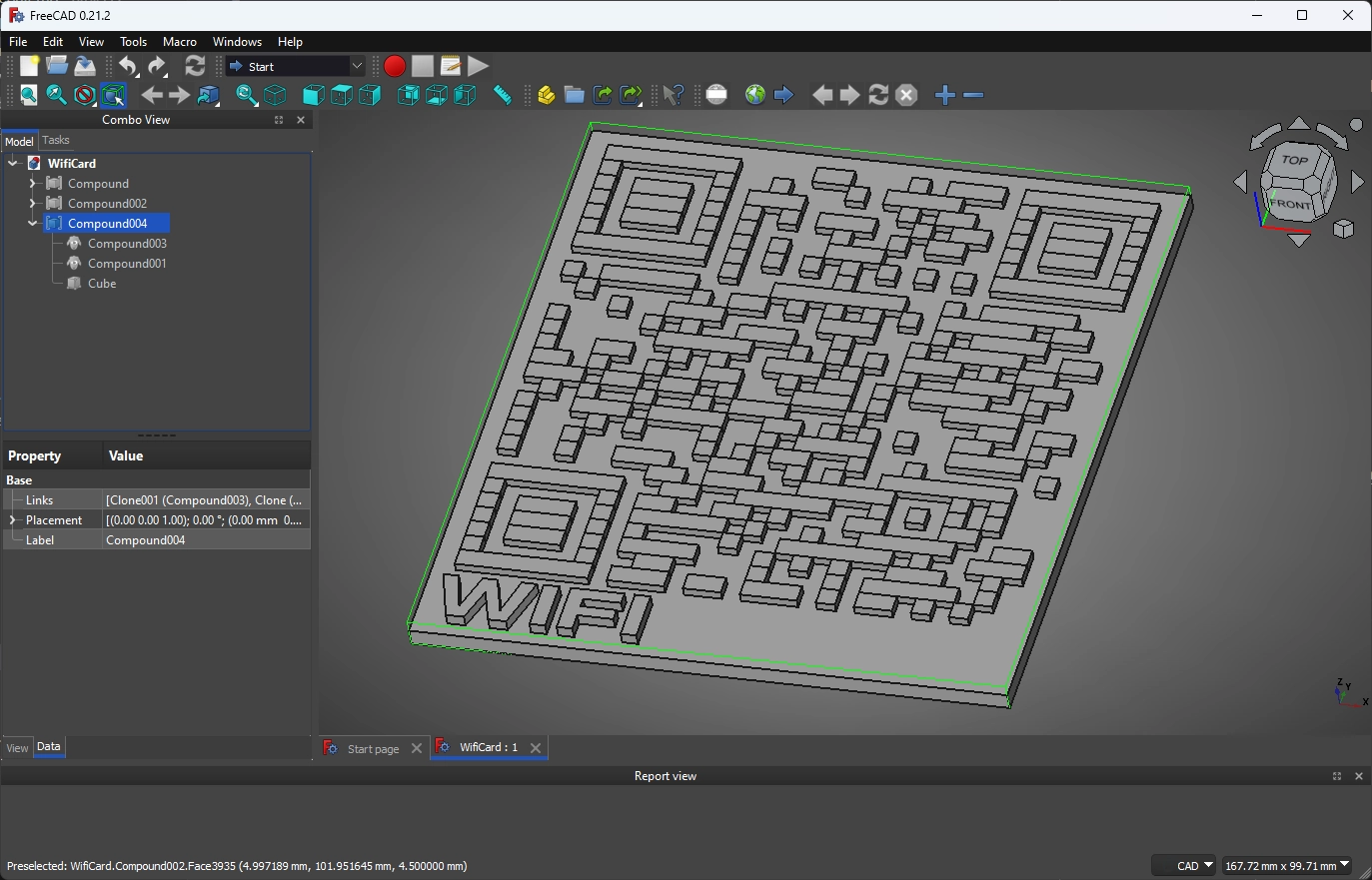The height and width of the screenshot is (880, 1372).
Task: Set right view cube icon
Action: (x=370, y=95)
